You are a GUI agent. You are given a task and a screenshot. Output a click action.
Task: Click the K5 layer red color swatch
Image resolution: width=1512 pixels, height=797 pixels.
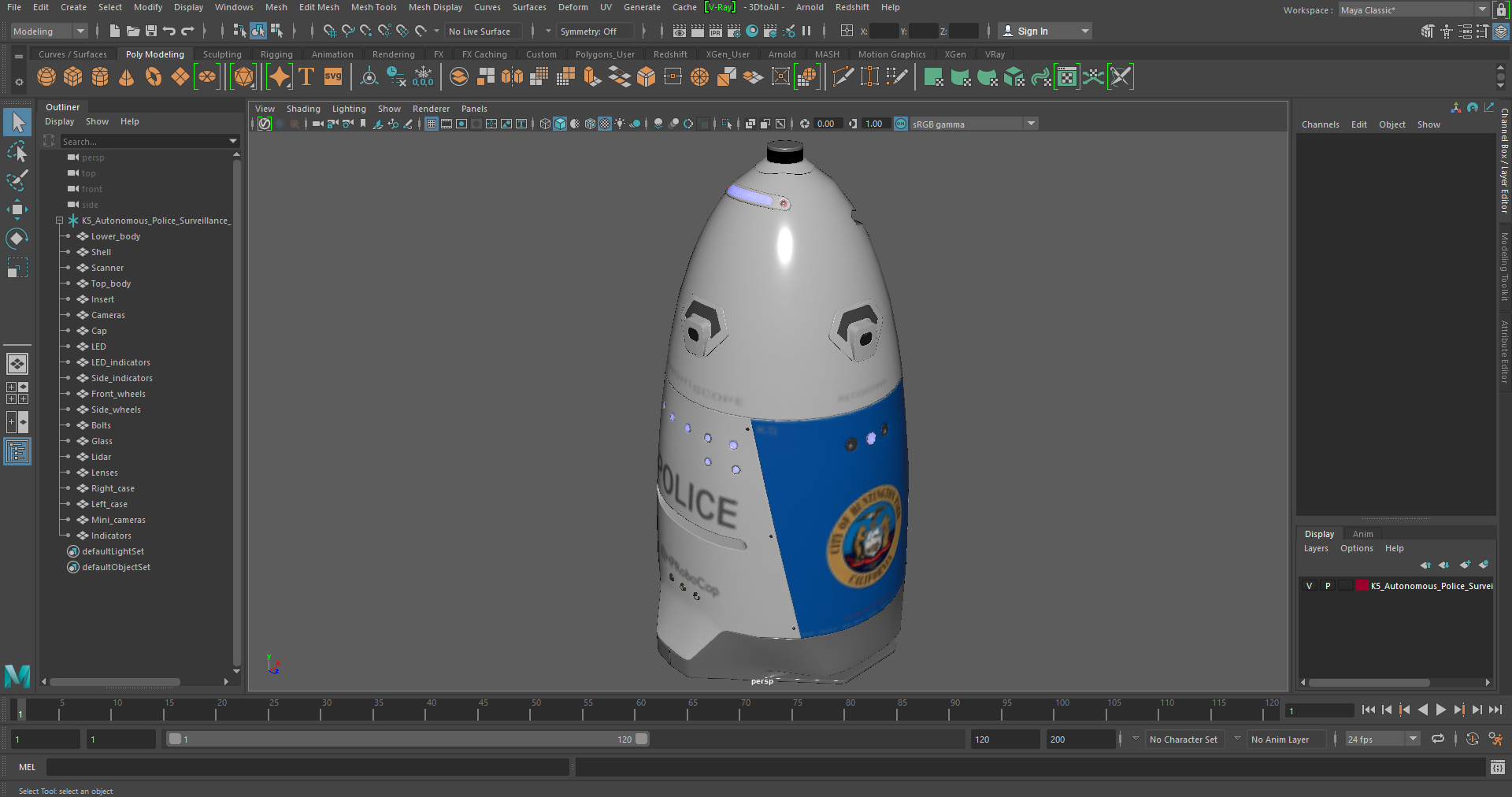[1362, 586]
